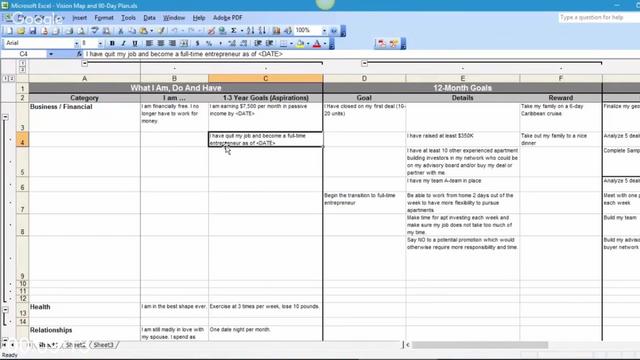Image resolution: width=640 pixels, height=360 pixels.
Task: Save the workbook with the floppy disk icon
Action: (x=33, y=31)
